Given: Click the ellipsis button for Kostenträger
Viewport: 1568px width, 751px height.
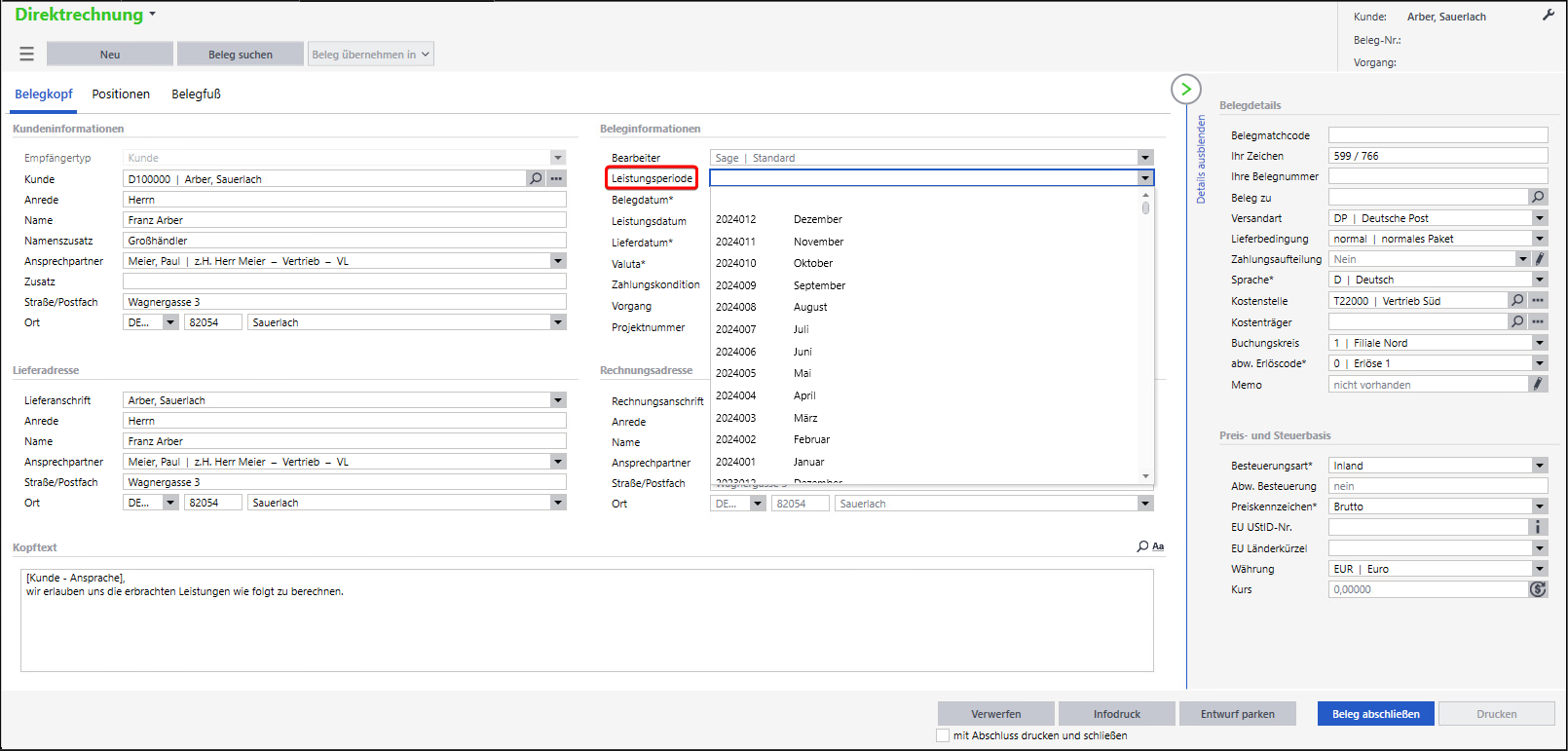Looking at the screenshot, I should [1538, 321].
